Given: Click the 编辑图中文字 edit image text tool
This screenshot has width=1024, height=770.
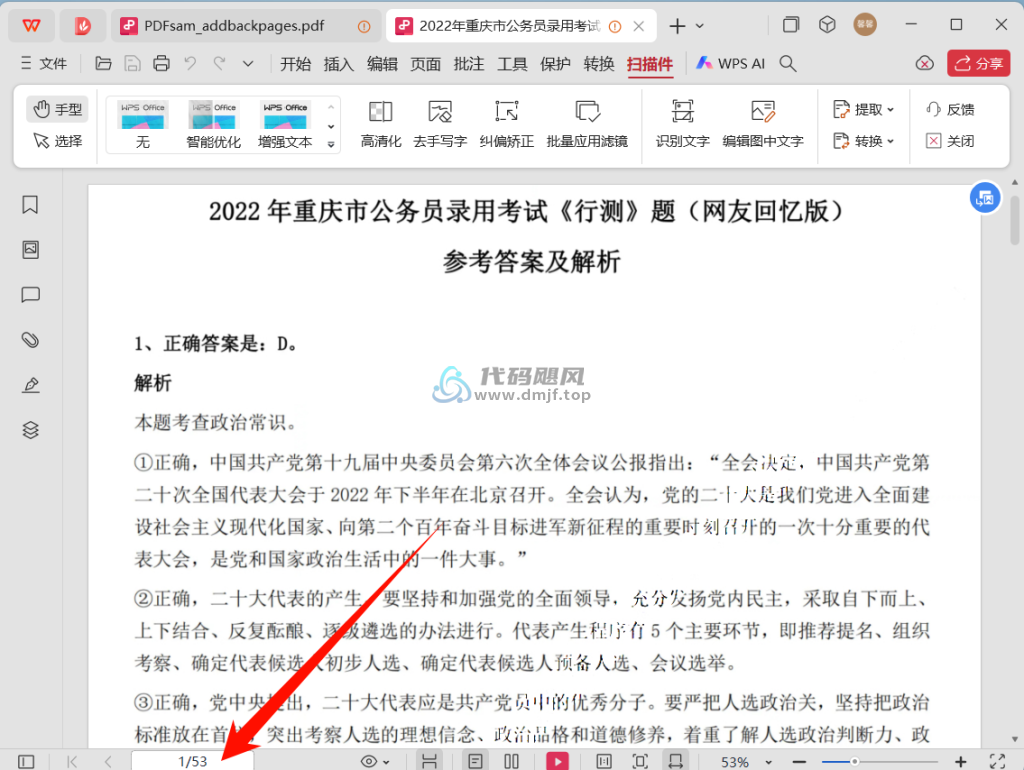Looking at the screenshot, I should coord(763,124).
